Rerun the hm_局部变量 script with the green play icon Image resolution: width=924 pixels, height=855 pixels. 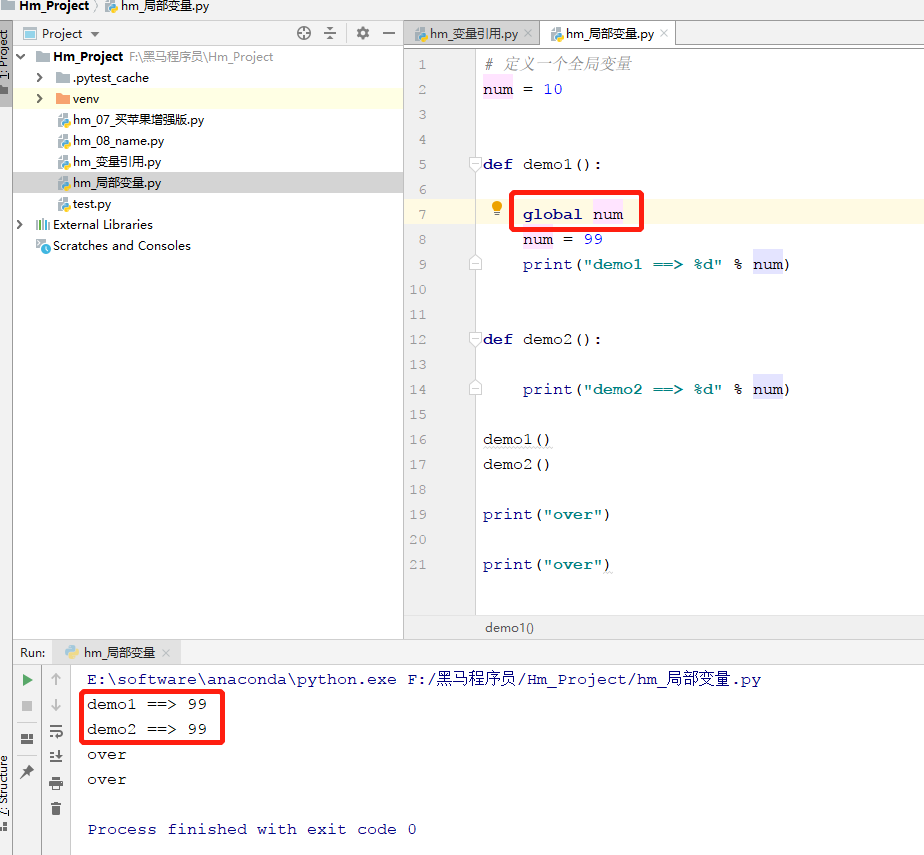(28, 679)
